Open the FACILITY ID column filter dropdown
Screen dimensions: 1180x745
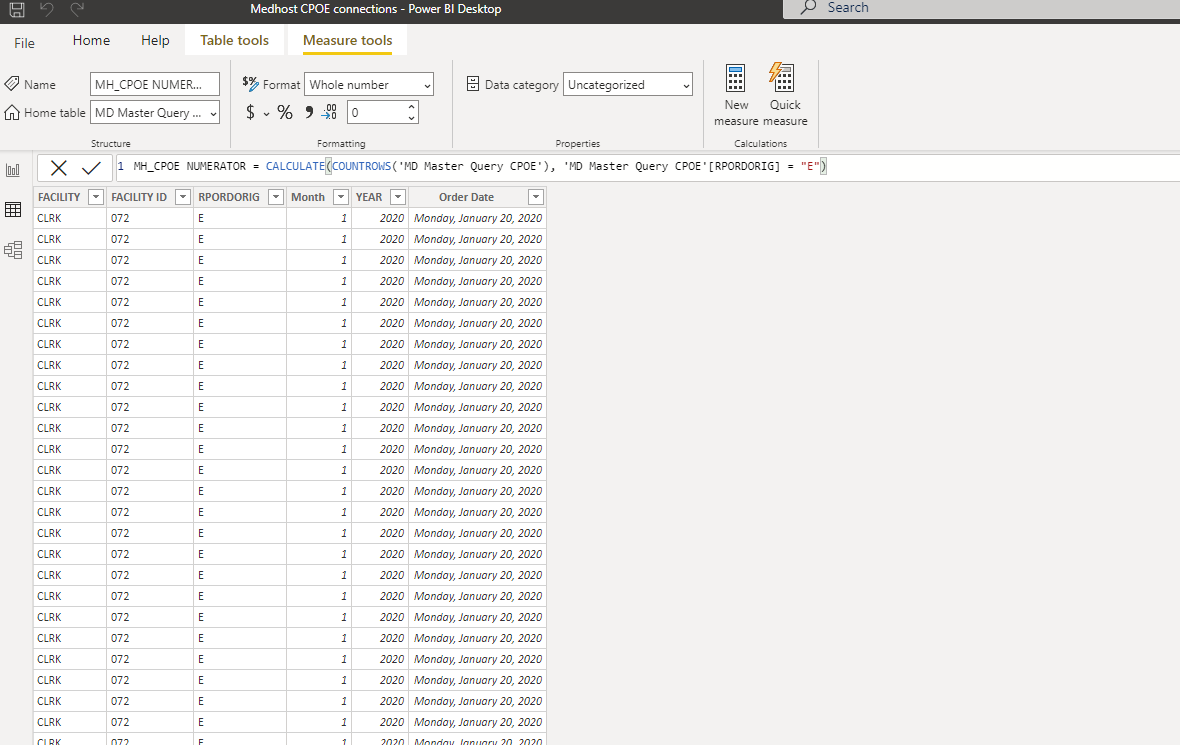(x=183, y=196)
